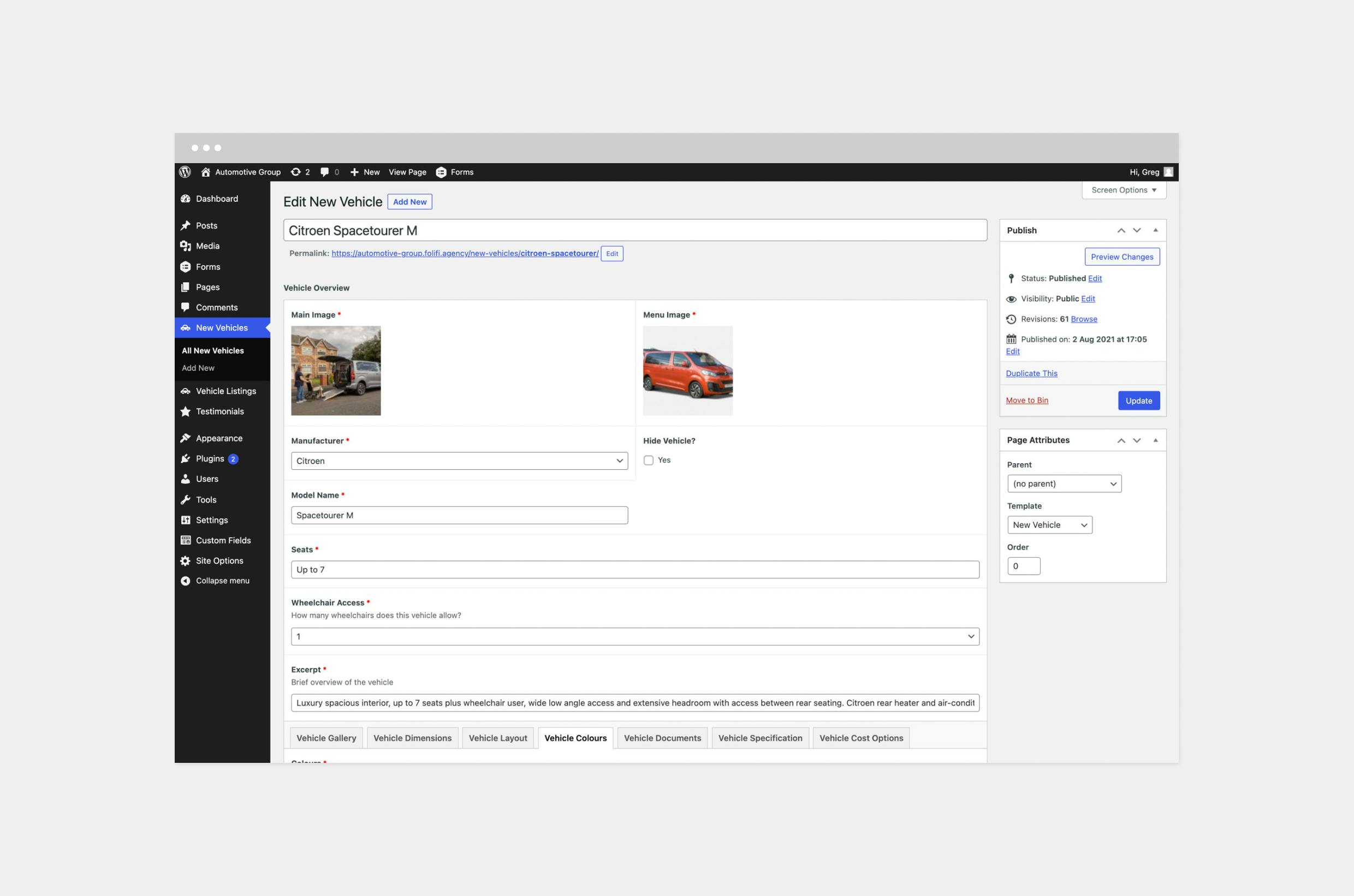Select New Vehicles in the sidebar
Viewport: 1354px width, 896px height.
[x=222, y=328]
